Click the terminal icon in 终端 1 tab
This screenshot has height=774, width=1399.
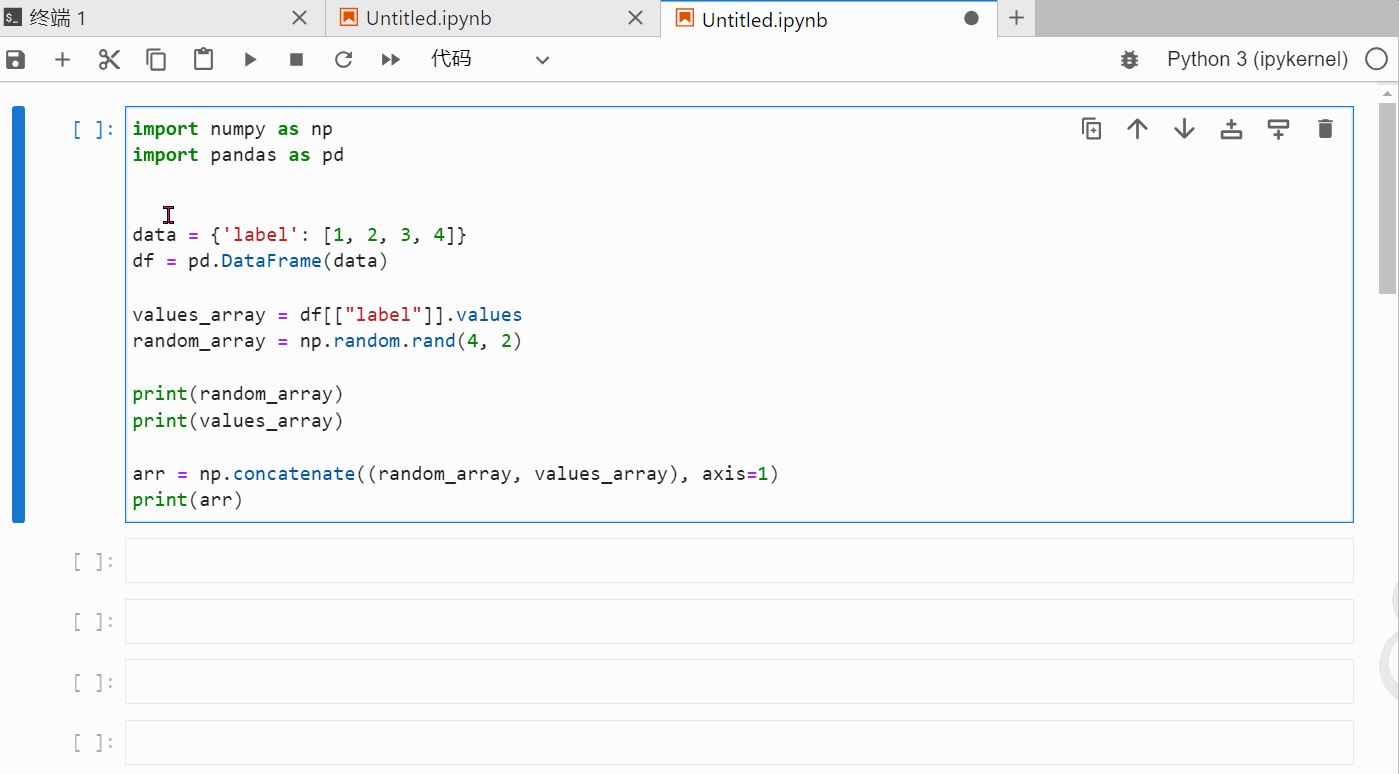click(x=13, y=18)
